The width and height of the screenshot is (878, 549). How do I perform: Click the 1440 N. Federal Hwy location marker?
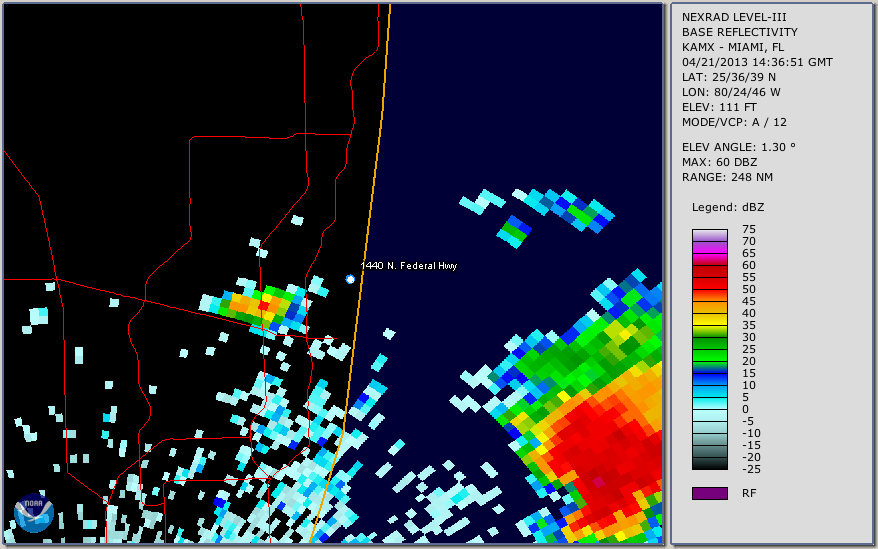(x=350, y=279)
